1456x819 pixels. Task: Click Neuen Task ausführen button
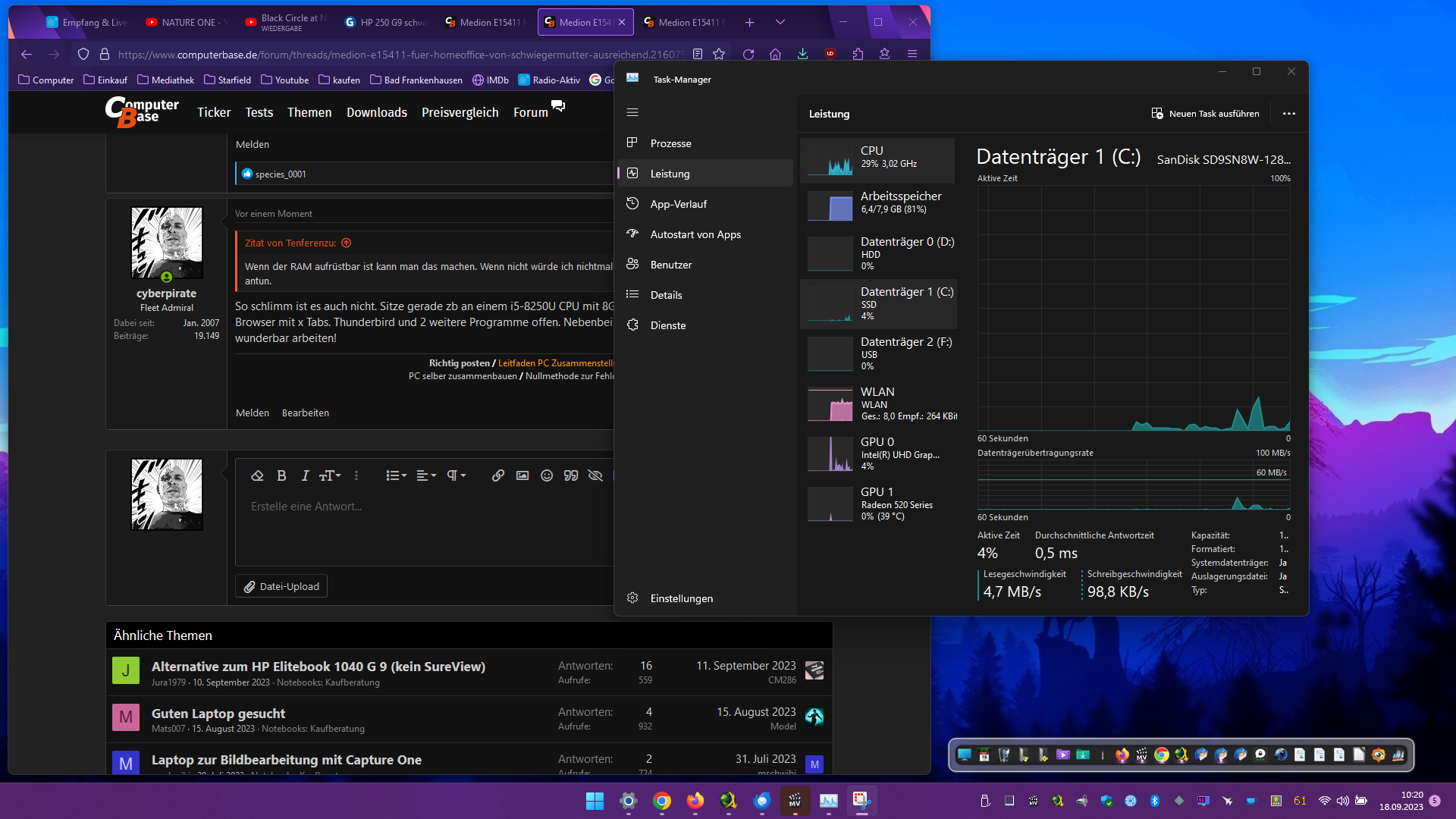coord(1205,114)
